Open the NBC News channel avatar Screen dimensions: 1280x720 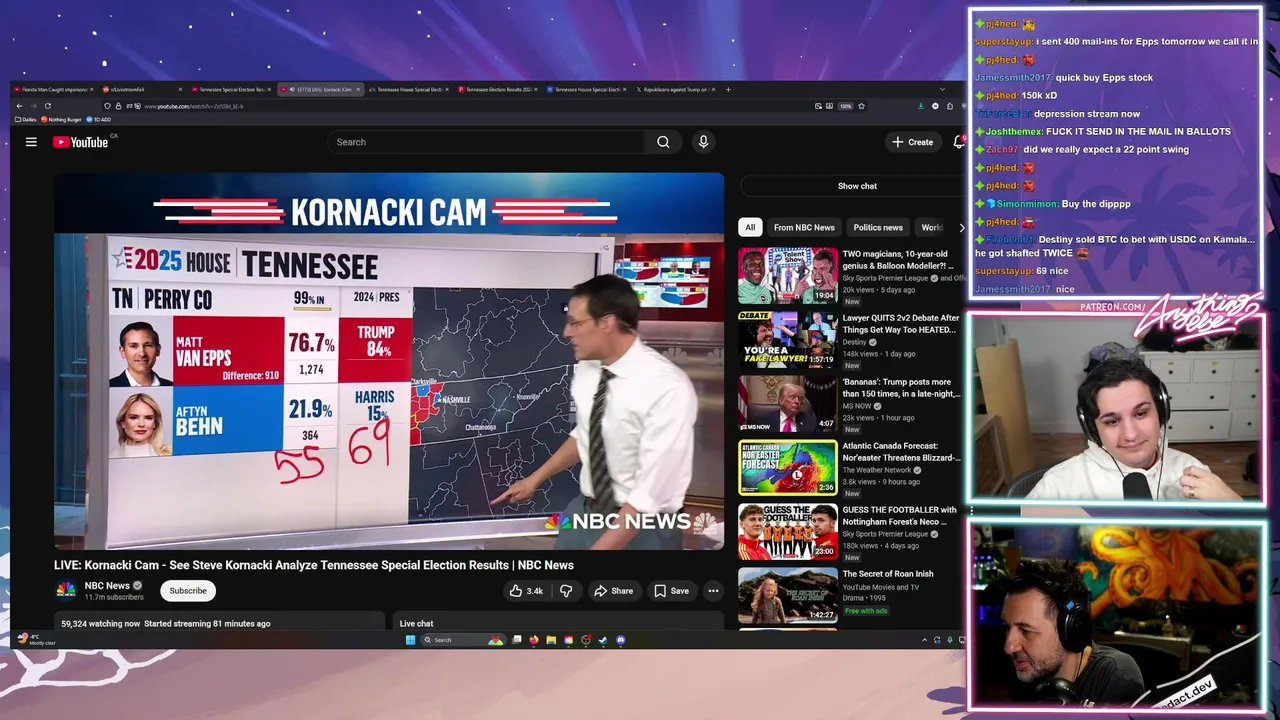coord(66,590)
